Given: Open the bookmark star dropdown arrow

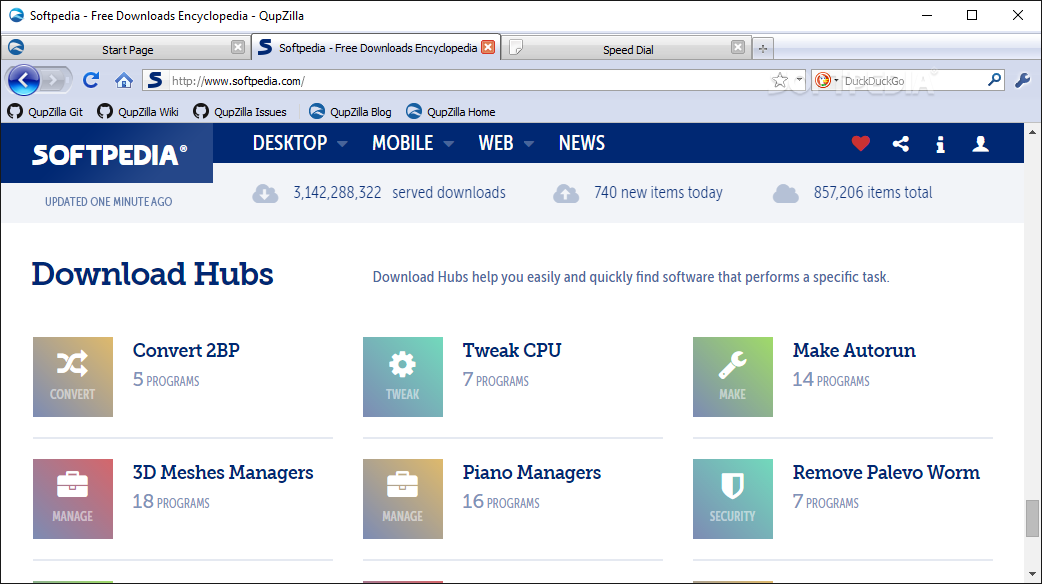Looking at the screenshot, I should [799, 80].
